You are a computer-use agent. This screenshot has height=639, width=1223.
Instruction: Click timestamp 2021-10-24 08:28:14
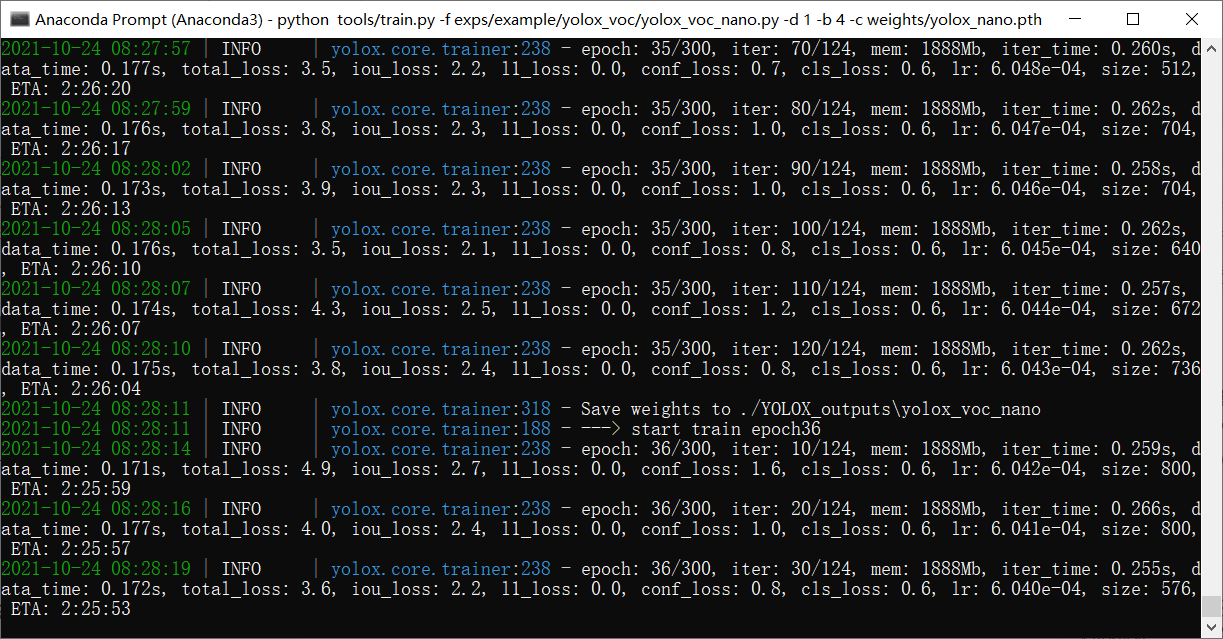96,449
